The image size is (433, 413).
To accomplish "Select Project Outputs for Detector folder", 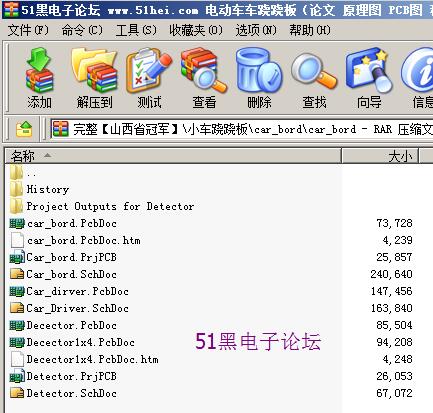I will tap(110, 206).
